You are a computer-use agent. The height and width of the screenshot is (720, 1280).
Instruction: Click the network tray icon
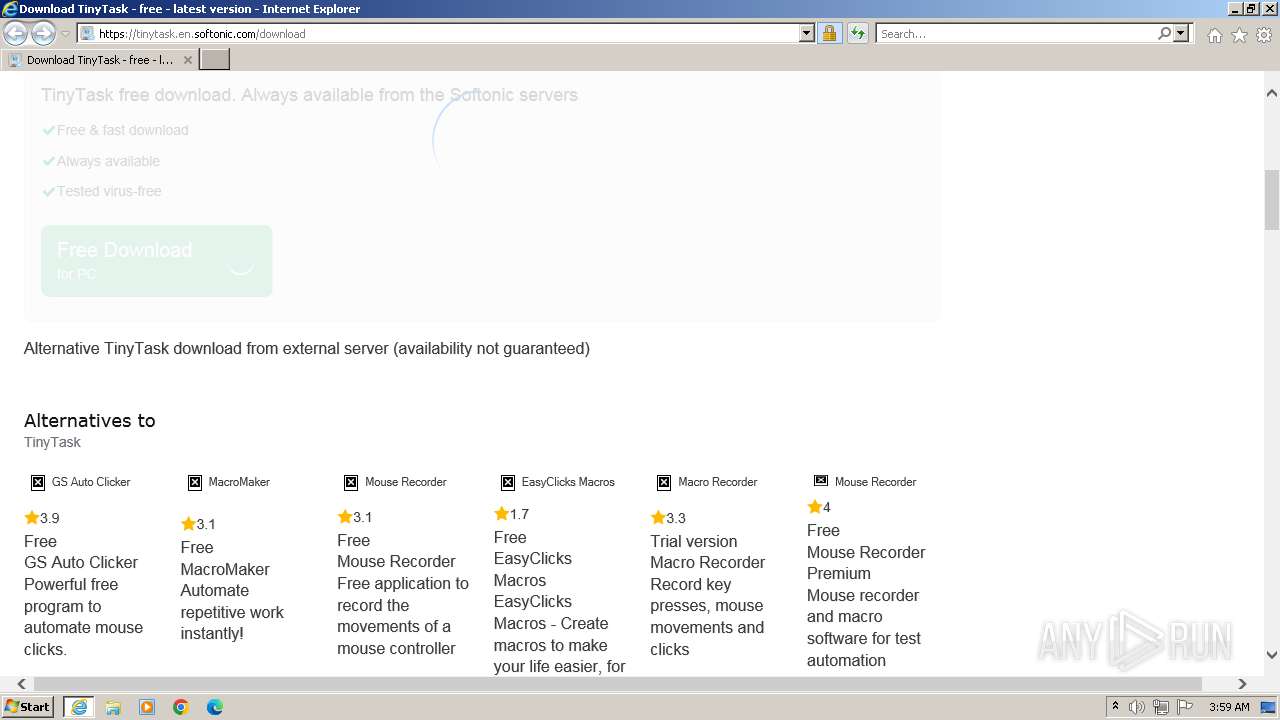click(1161, 707)
